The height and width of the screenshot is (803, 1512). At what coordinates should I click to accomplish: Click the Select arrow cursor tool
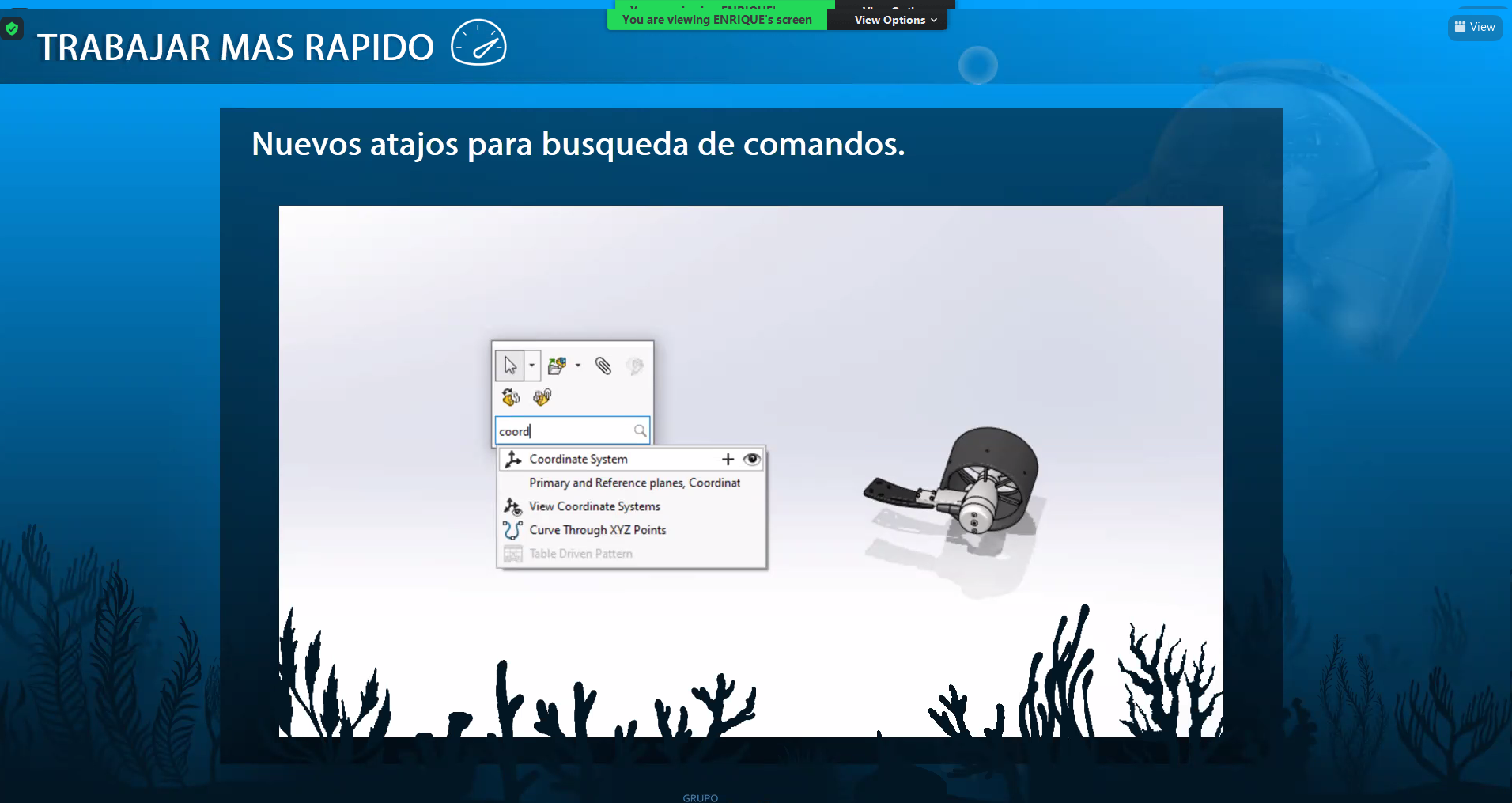tap(510, 366)
